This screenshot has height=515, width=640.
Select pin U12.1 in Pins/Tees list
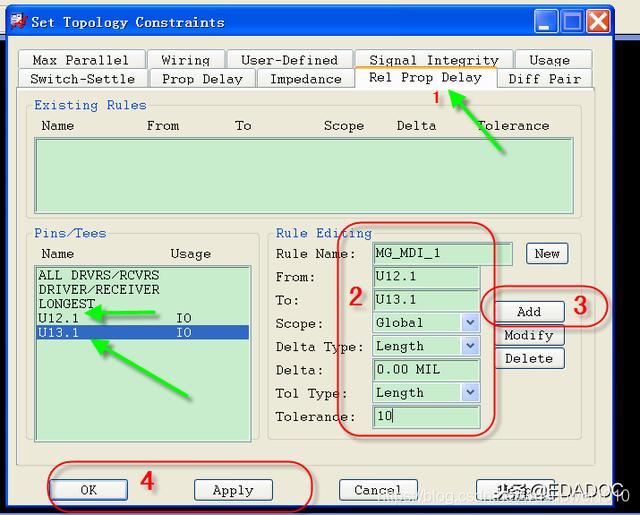coord(143,318)
